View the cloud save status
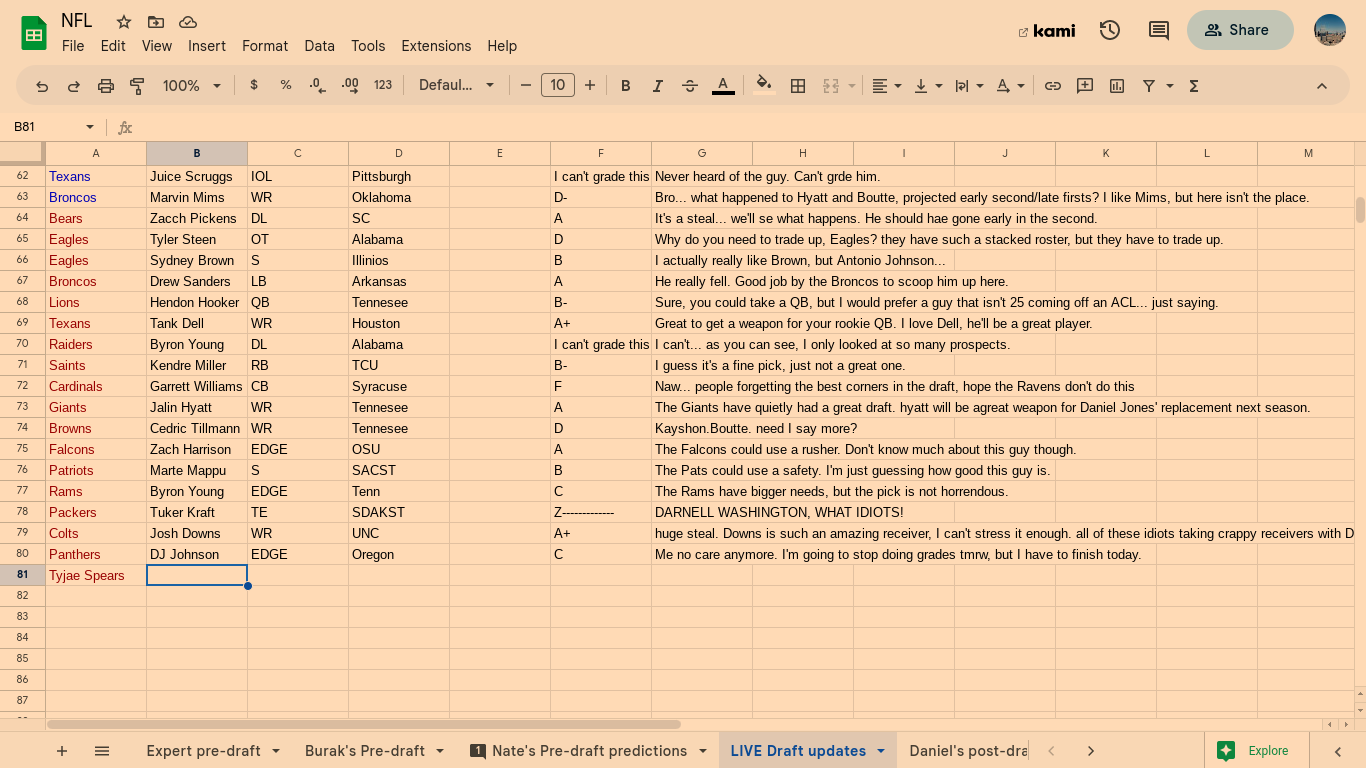Screen dimensions: 1366x768 [x=188, y=22]
